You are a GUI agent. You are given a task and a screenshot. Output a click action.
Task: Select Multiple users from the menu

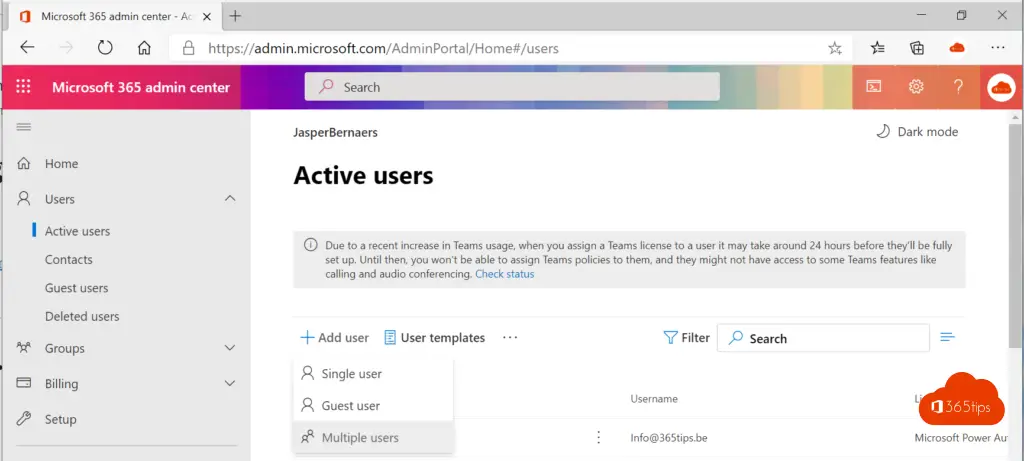coord(373,437)
